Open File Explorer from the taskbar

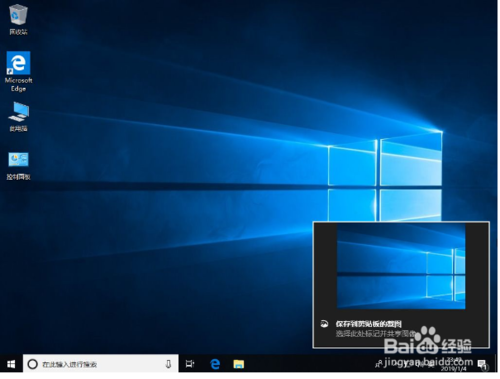click(x=239, y=364)
